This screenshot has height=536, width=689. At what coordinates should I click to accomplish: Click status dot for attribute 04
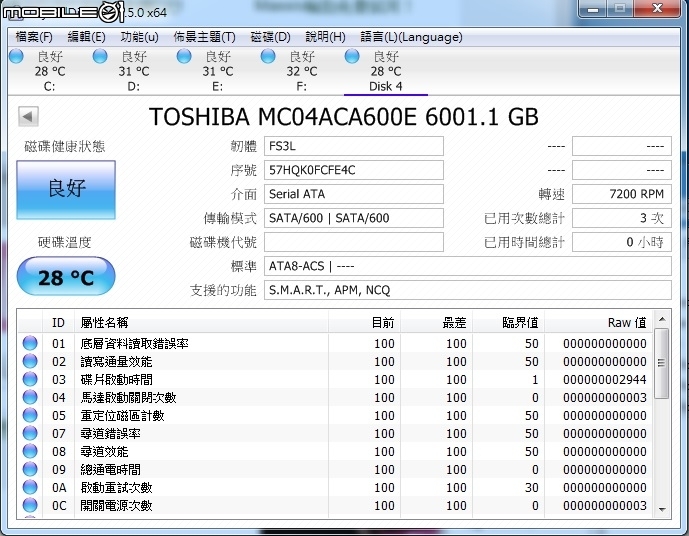pos(30,397)
